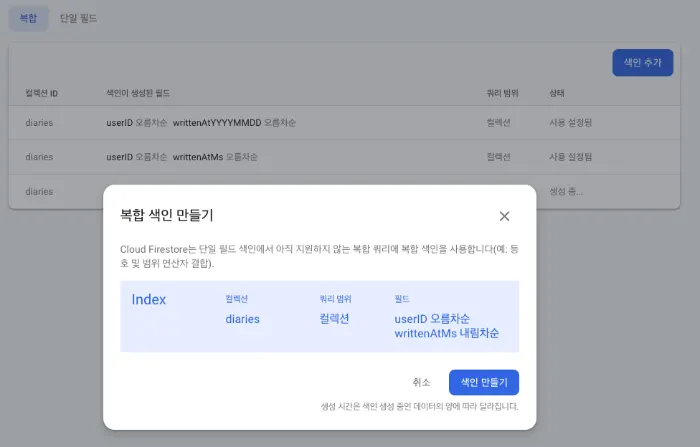
Task: Click 컬렉션 scope in the writtenAtMs 오름차순 row
Action: coord(498,157)
